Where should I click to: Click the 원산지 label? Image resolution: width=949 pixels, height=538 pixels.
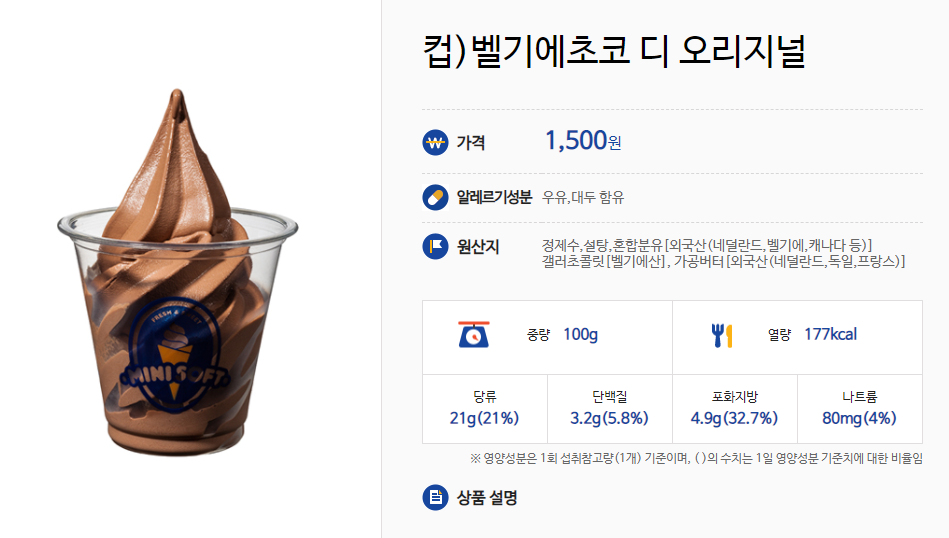click(x=478, y=247)
